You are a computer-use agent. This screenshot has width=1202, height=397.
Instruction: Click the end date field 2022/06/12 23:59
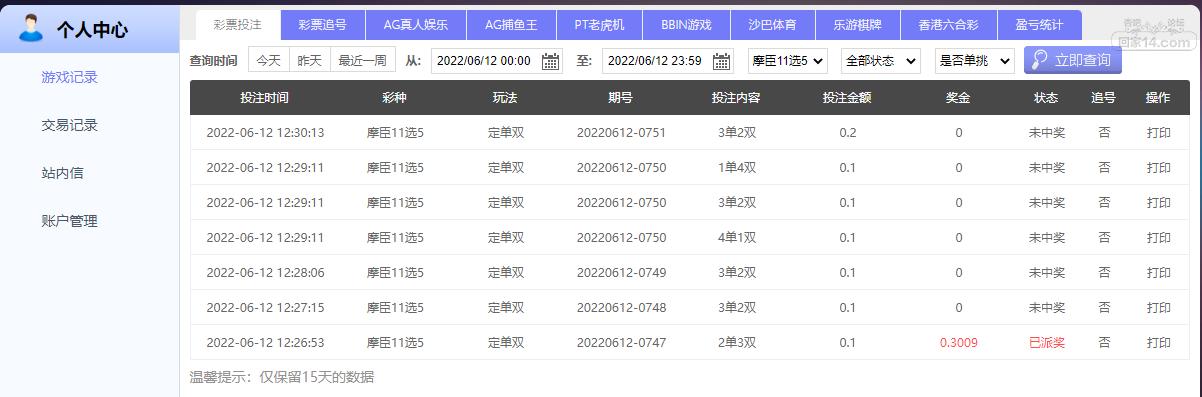[668, 61]
